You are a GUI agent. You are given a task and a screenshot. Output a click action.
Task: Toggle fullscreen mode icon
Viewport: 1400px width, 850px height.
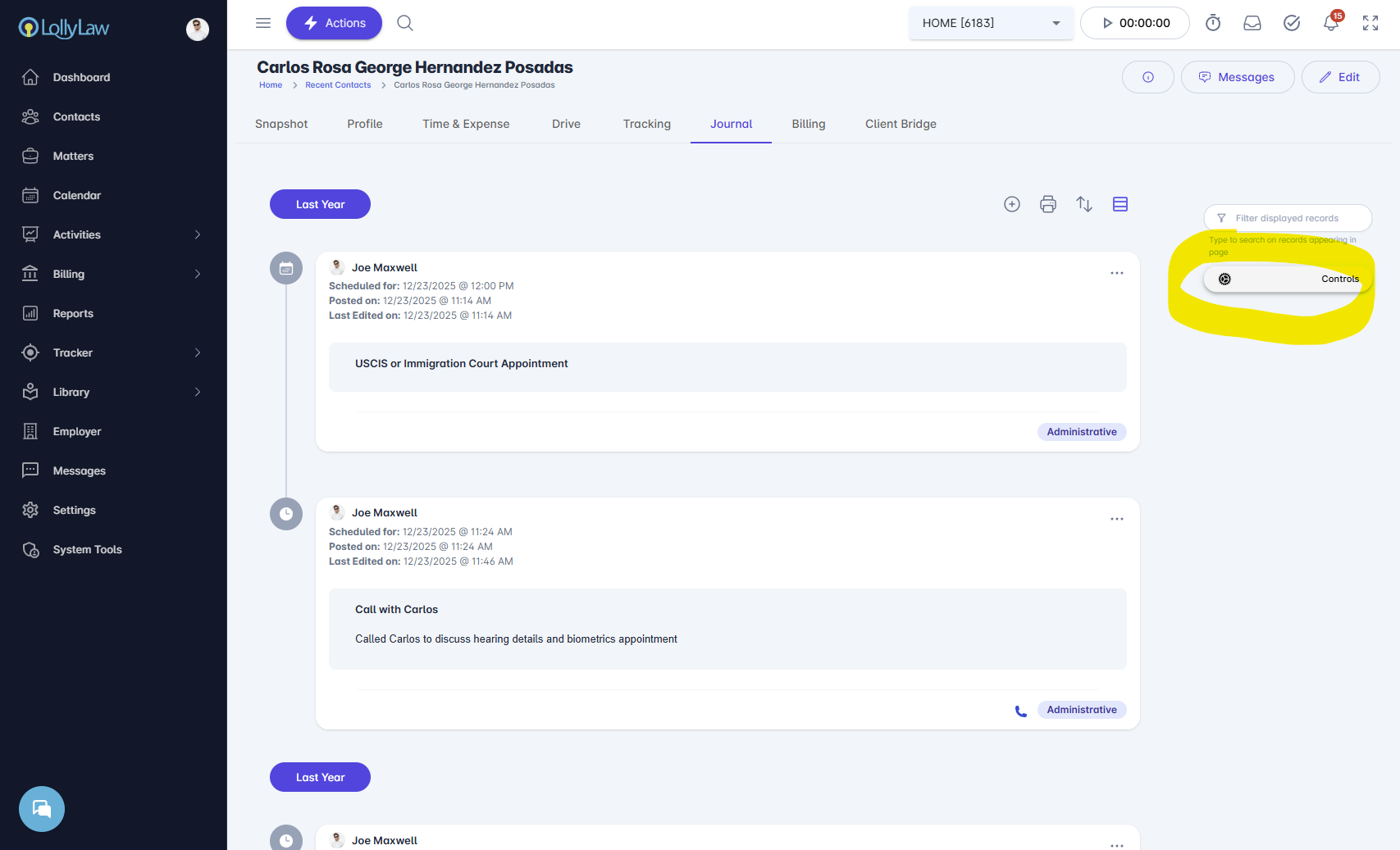tap(1370, 23)
